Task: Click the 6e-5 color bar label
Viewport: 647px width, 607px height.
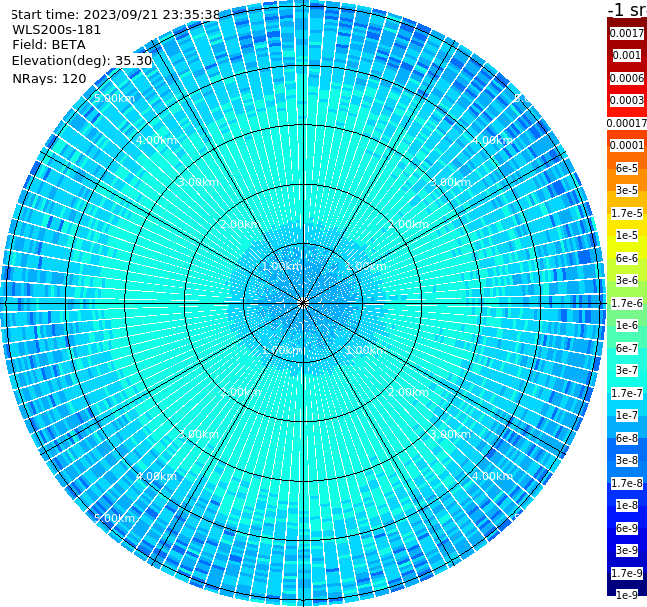Action: click(x=627, y=168)
